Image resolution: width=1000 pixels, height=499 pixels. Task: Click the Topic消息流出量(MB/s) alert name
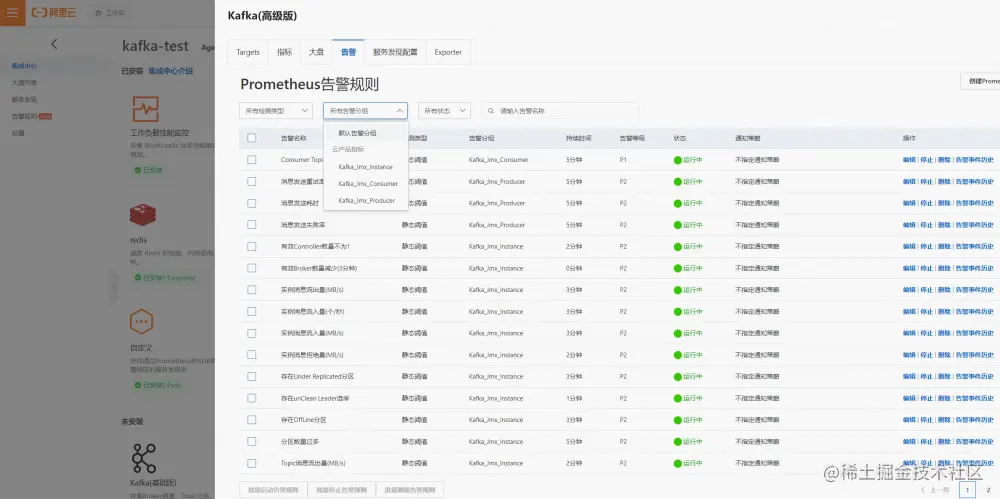click(x=312, y=463)
